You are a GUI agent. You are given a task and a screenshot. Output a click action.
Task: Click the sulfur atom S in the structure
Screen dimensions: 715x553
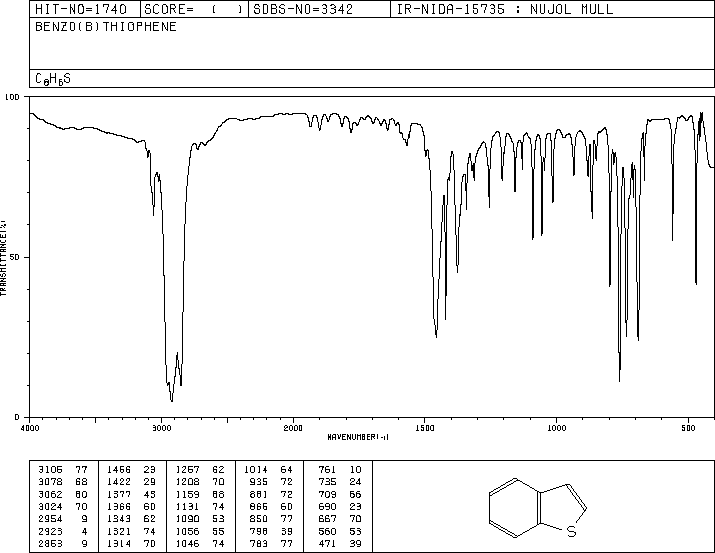click(571, 532)
